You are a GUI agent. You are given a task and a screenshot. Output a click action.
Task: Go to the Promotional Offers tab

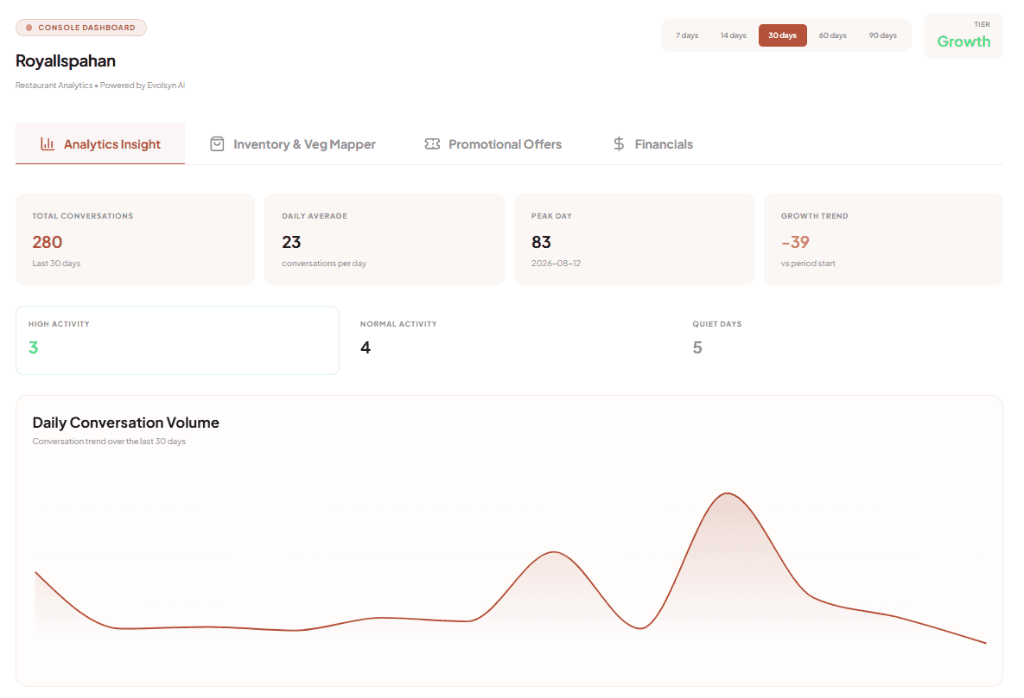(x=493, y=144)
